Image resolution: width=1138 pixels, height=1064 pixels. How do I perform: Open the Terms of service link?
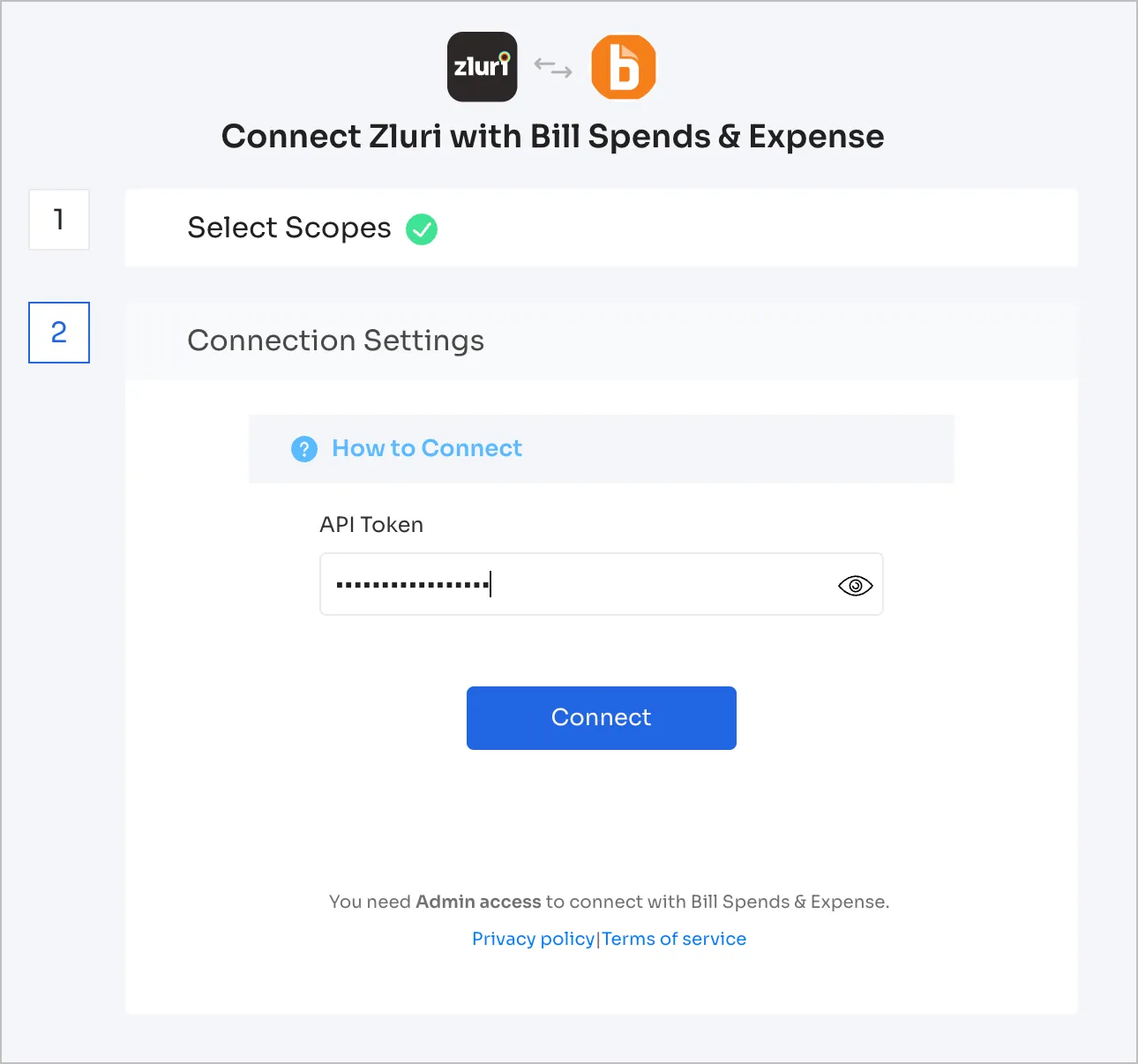pyautogui.click(x=674, y=939)
